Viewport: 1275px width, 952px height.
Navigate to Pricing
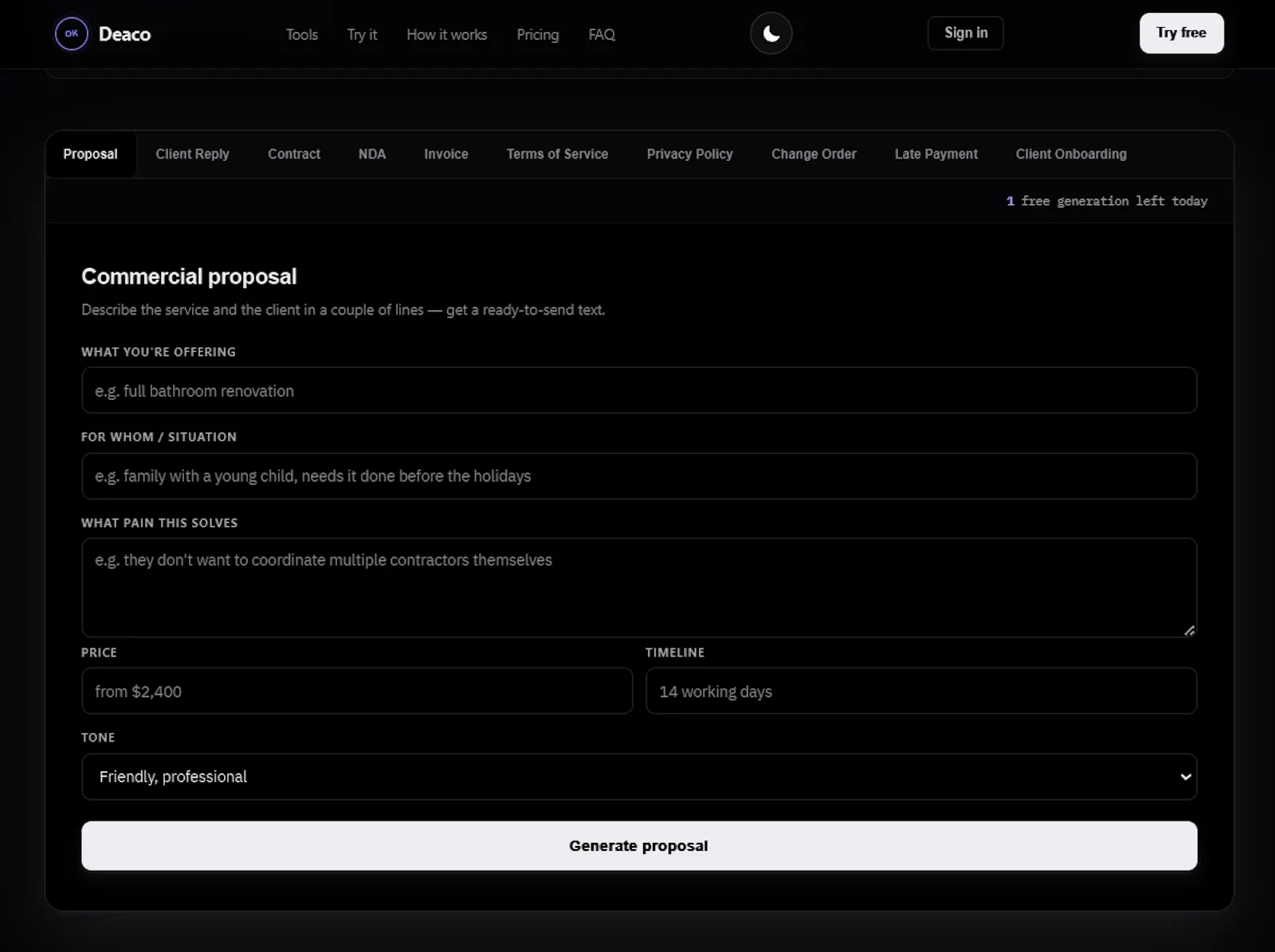(x=538, y=34)
